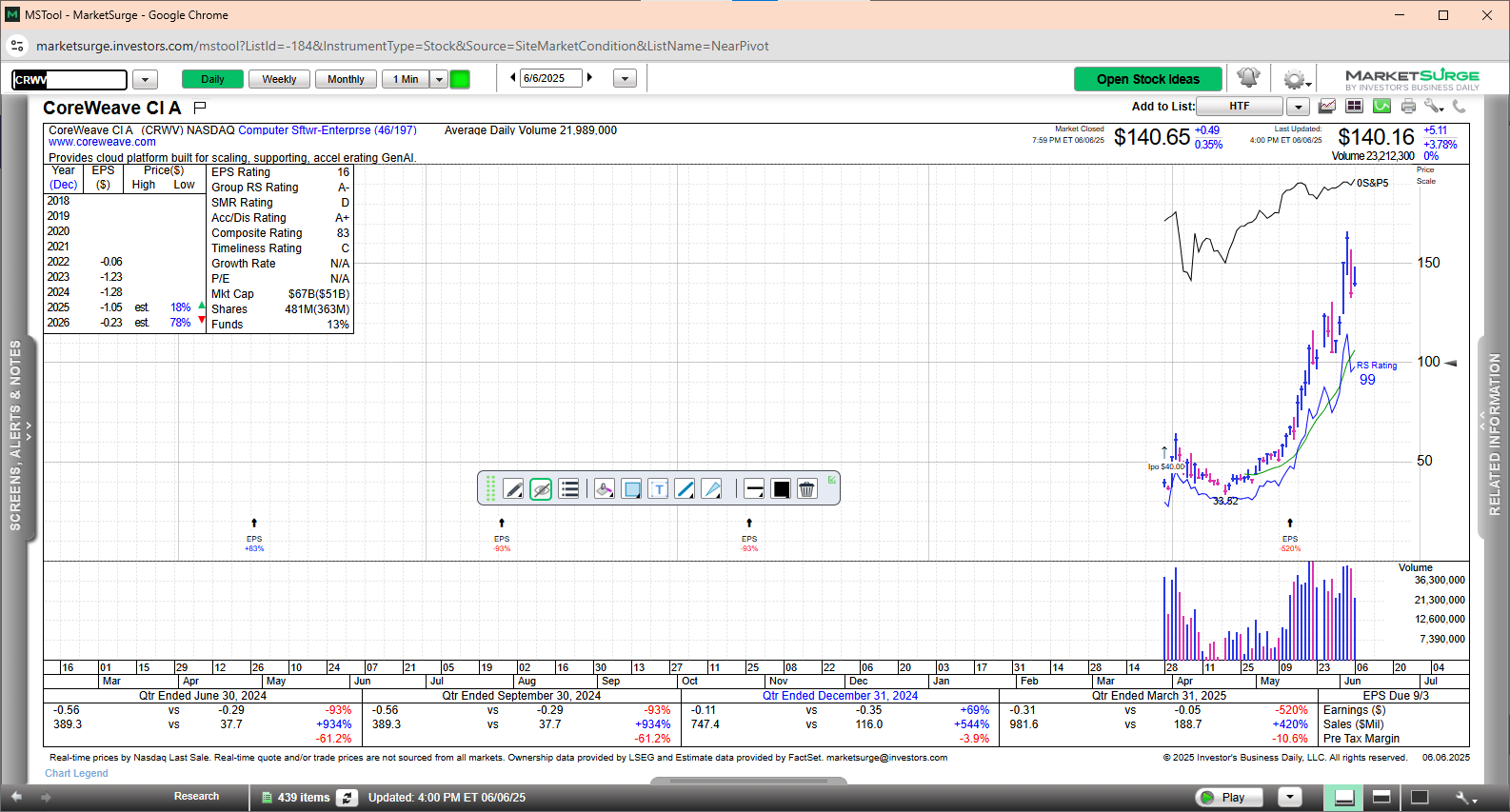
Task: Open the black drawing color swatch
Action: 782,489
